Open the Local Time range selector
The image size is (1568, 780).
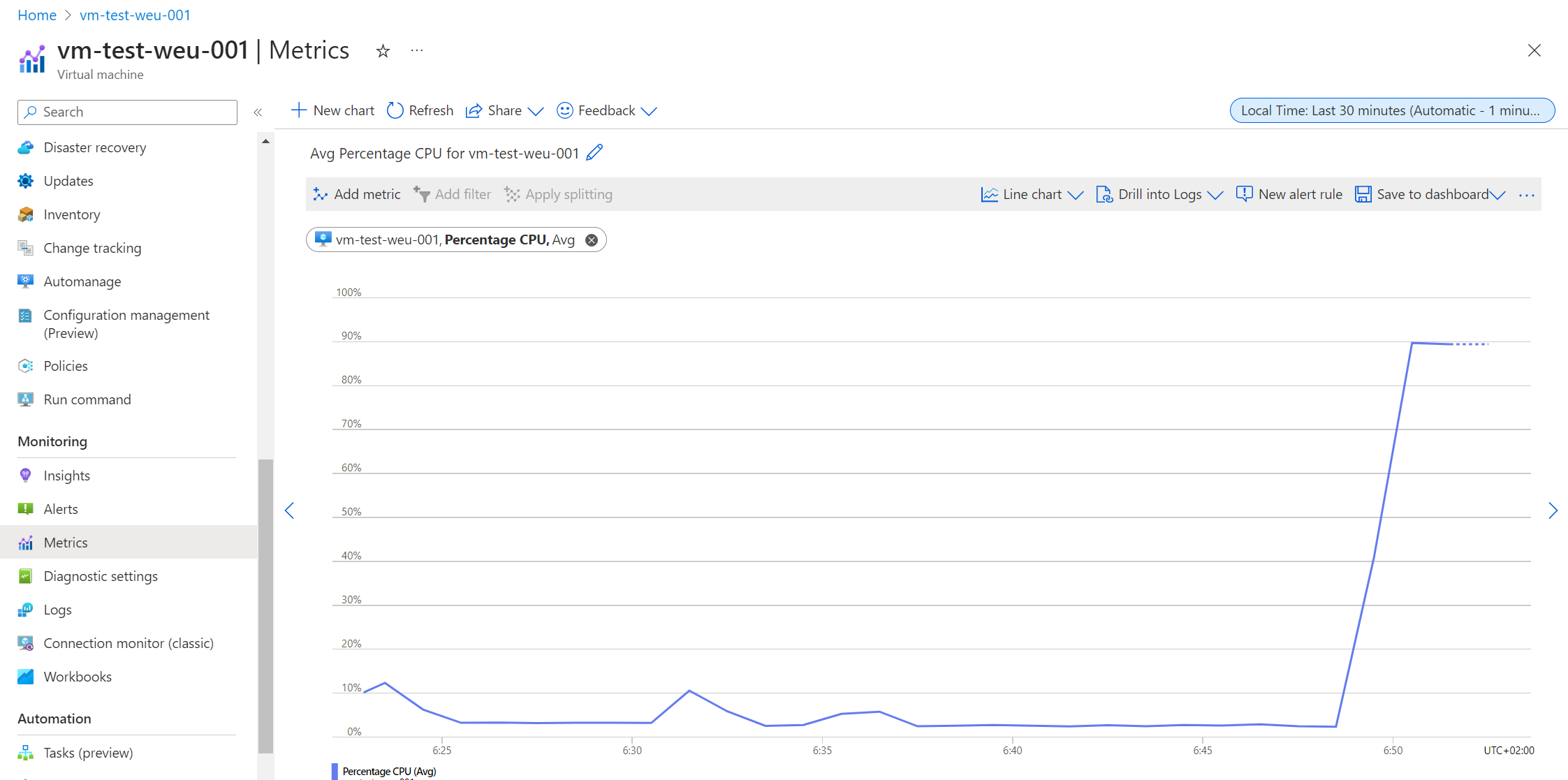click(x=1391, y=110)
